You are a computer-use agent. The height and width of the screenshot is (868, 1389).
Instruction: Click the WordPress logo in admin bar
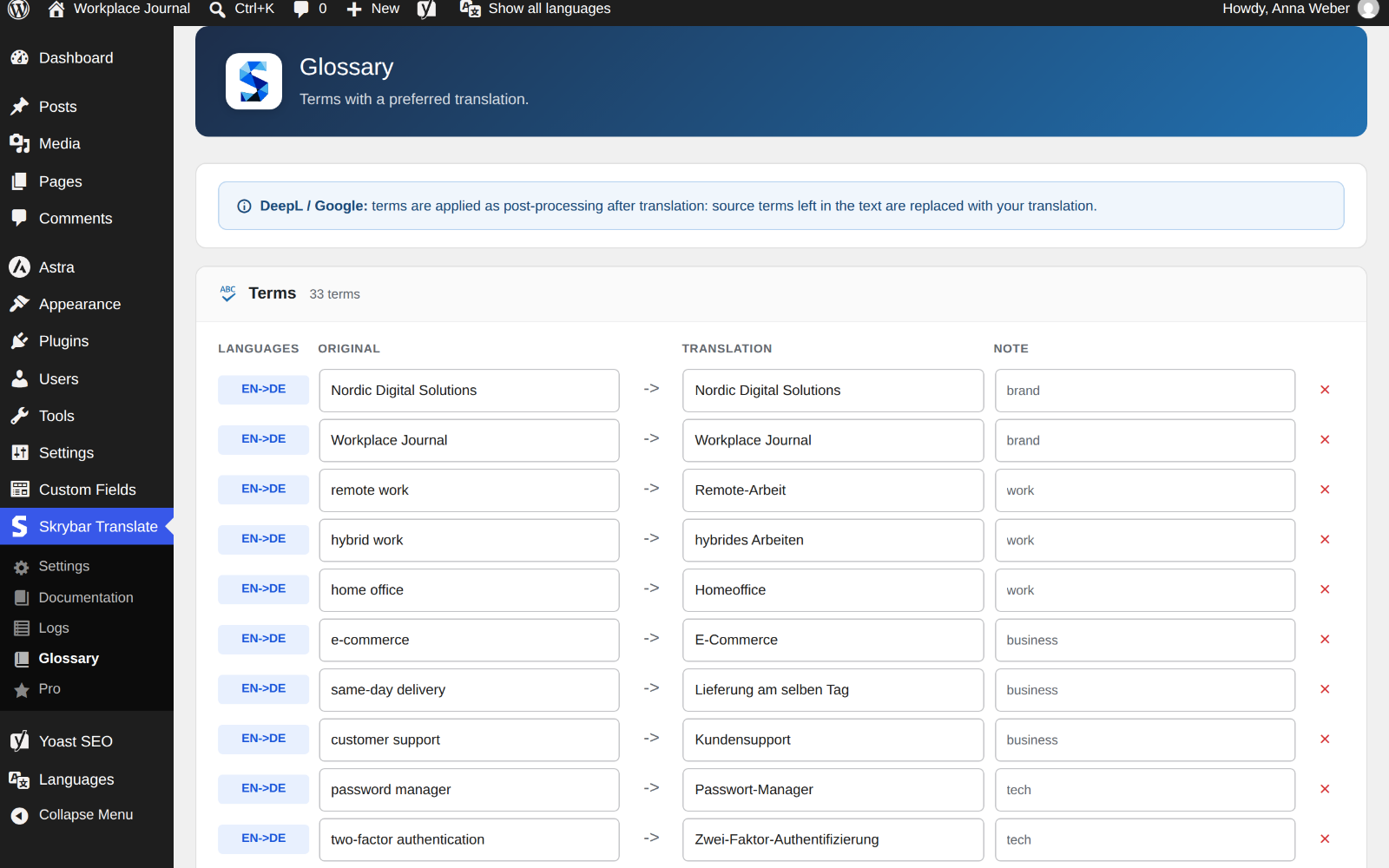(18, 9)
